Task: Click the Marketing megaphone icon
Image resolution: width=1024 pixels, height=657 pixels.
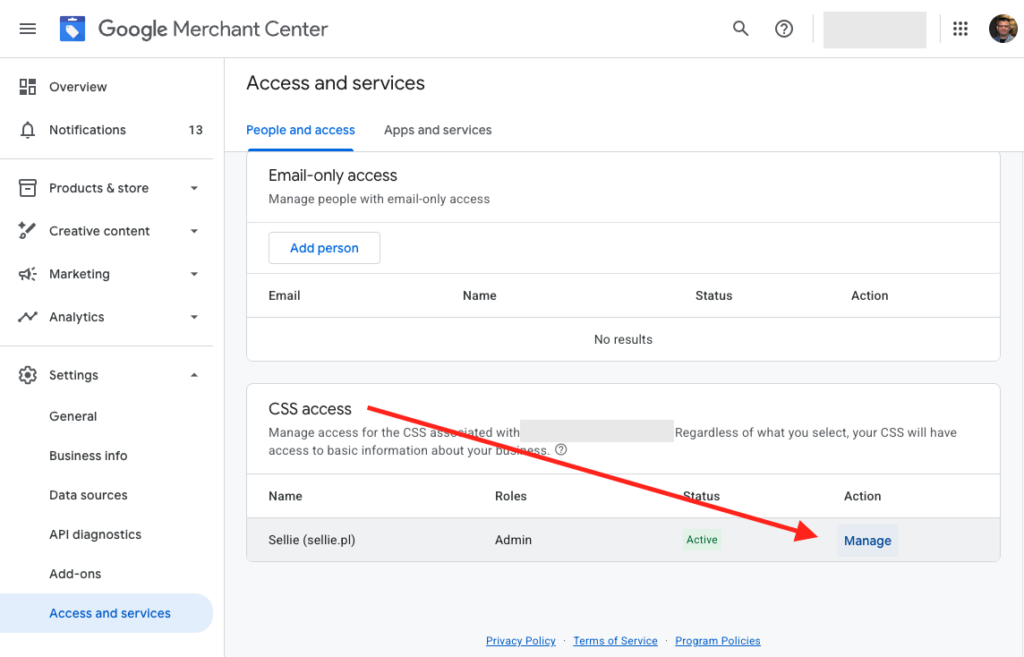Action: (x=27, y=274)
